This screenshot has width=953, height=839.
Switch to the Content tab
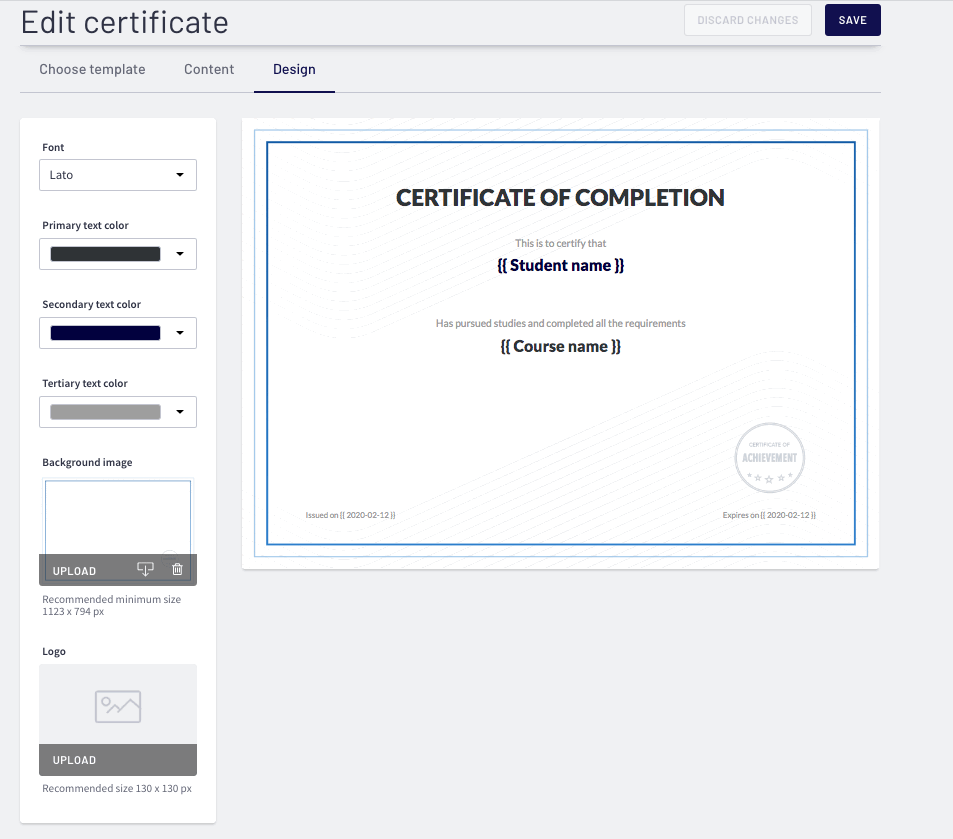point(209,69)
